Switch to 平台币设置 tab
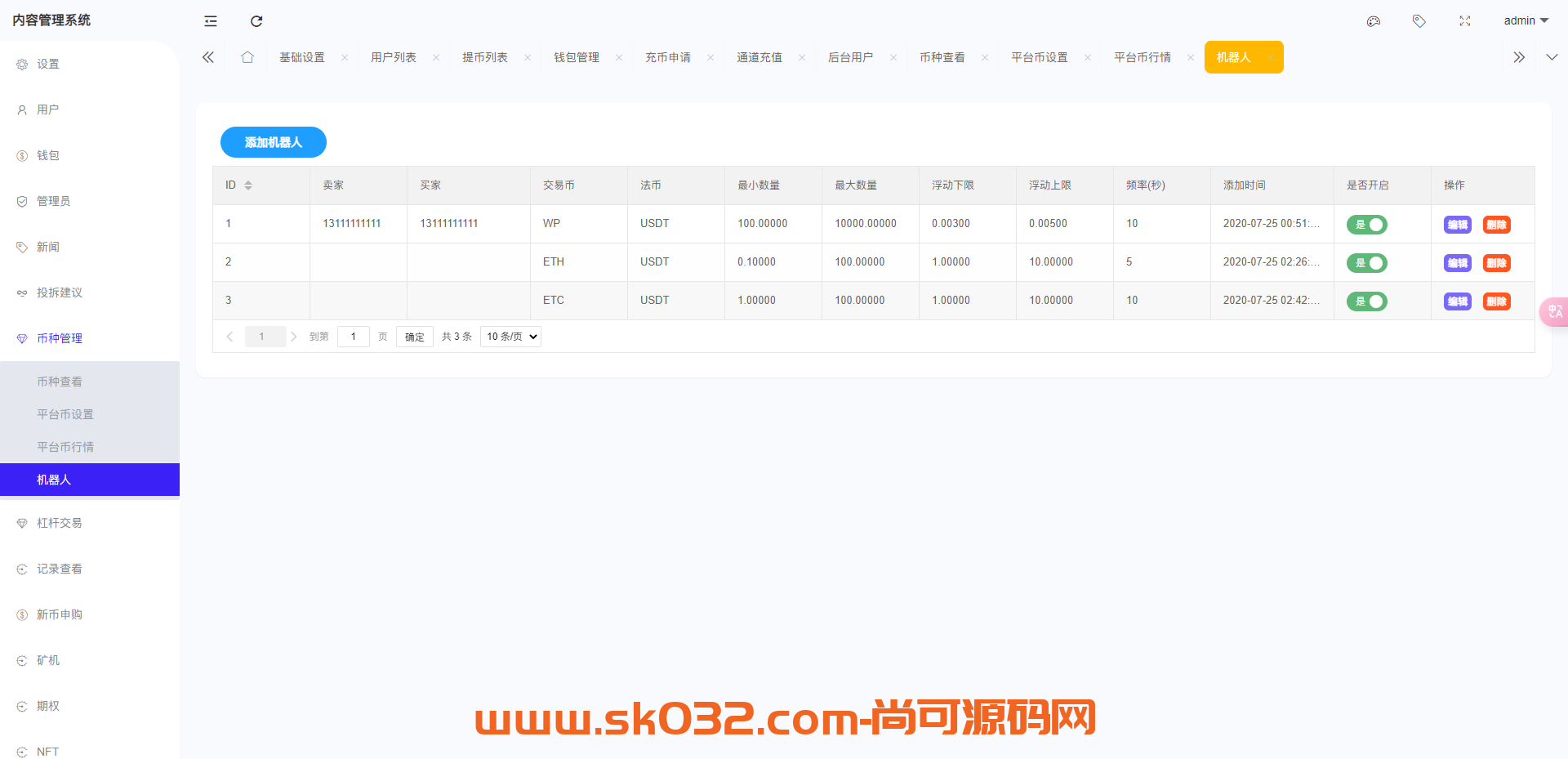 tap(1040, 57)
